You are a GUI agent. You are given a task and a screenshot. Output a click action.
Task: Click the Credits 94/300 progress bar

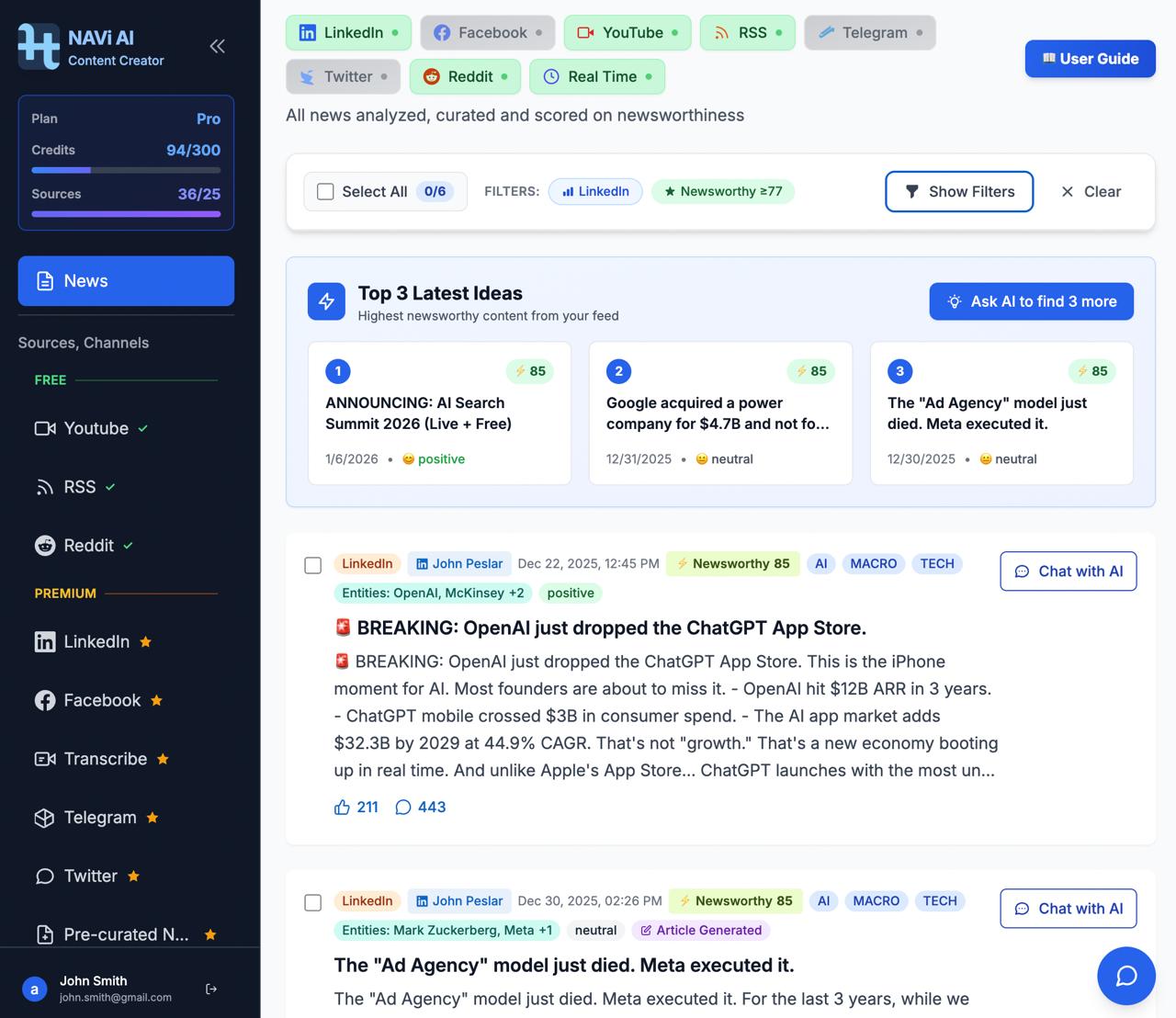pos(126,170)
